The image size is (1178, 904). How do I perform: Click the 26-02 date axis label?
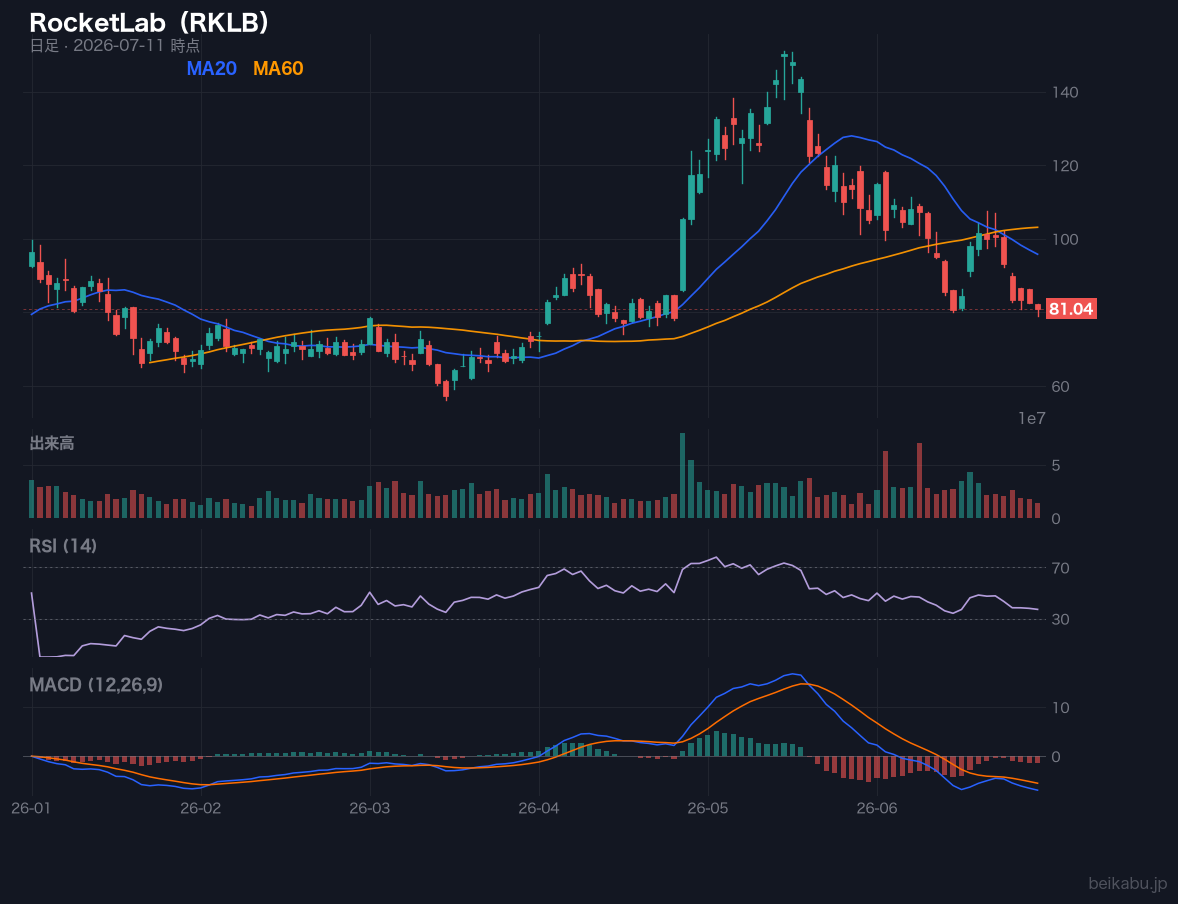201,809
